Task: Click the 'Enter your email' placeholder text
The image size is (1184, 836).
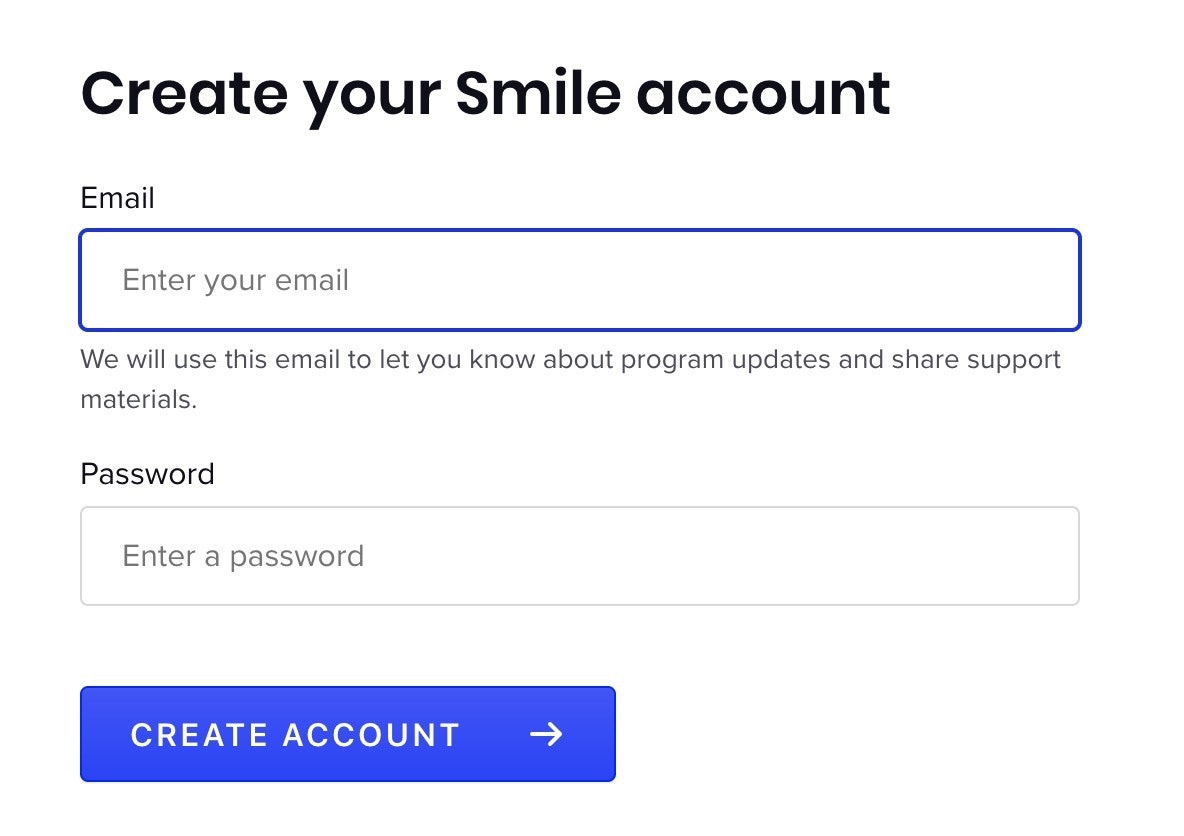Action: 235,280
